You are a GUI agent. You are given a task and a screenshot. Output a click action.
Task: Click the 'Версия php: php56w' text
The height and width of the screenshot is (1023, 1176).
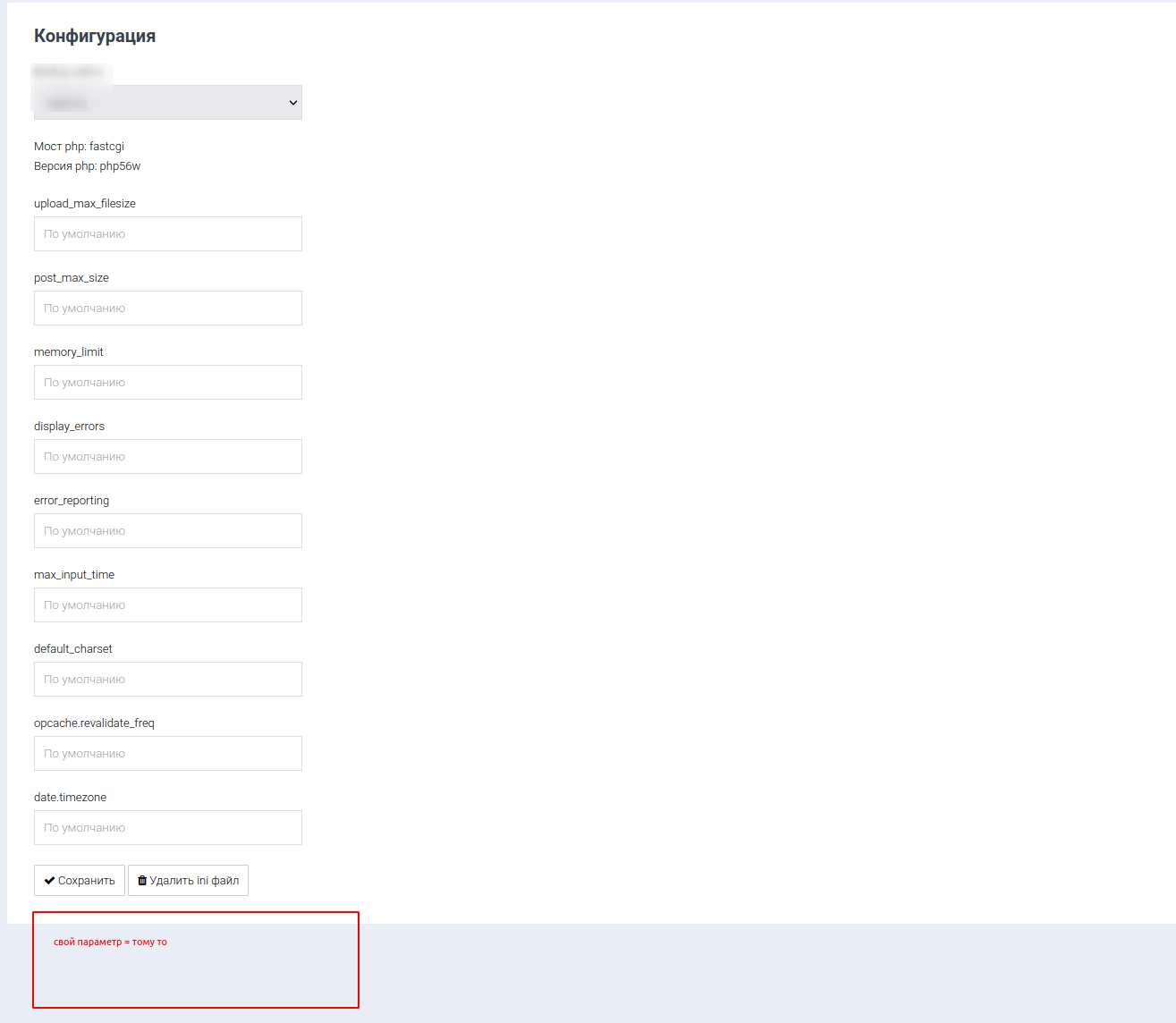87,166
